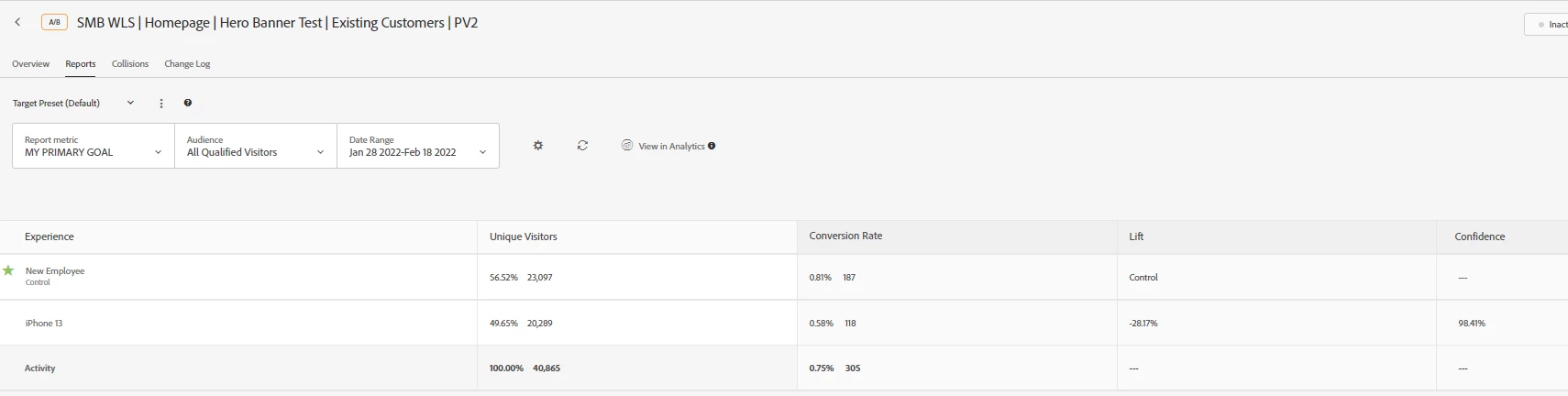Switch to the Overview tab
Viewport: 1568px width, 396px height.
30,64
